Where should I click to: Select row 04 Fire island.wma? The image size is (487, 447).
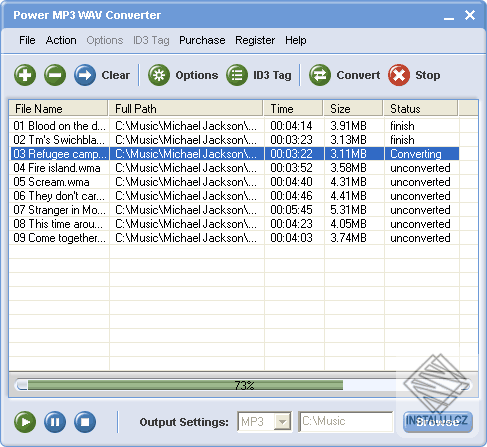[x=235, y=168]
